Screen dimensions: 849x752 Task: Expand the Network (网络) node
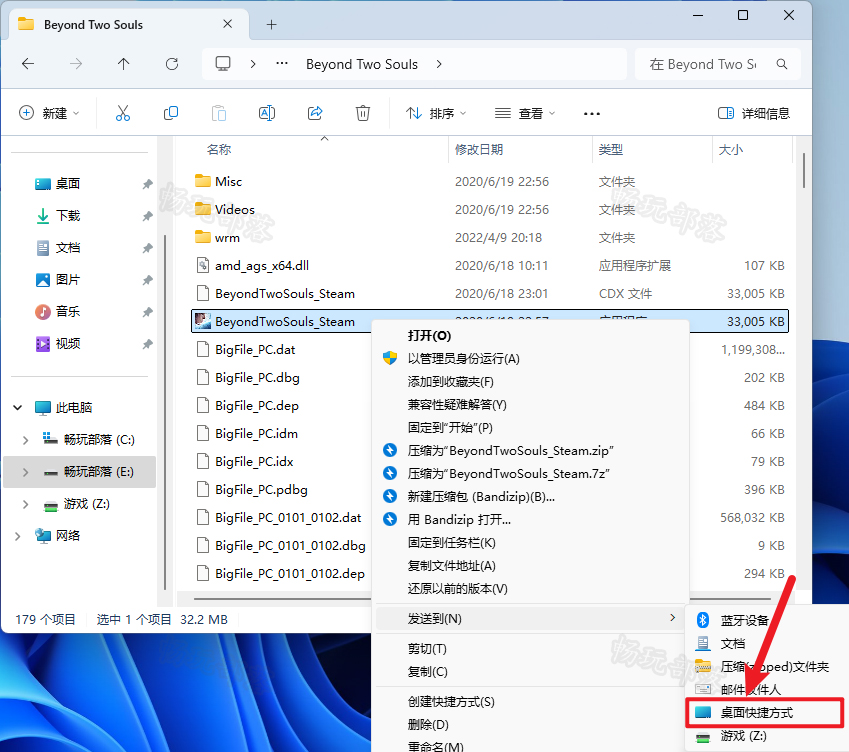pos(17,536)
